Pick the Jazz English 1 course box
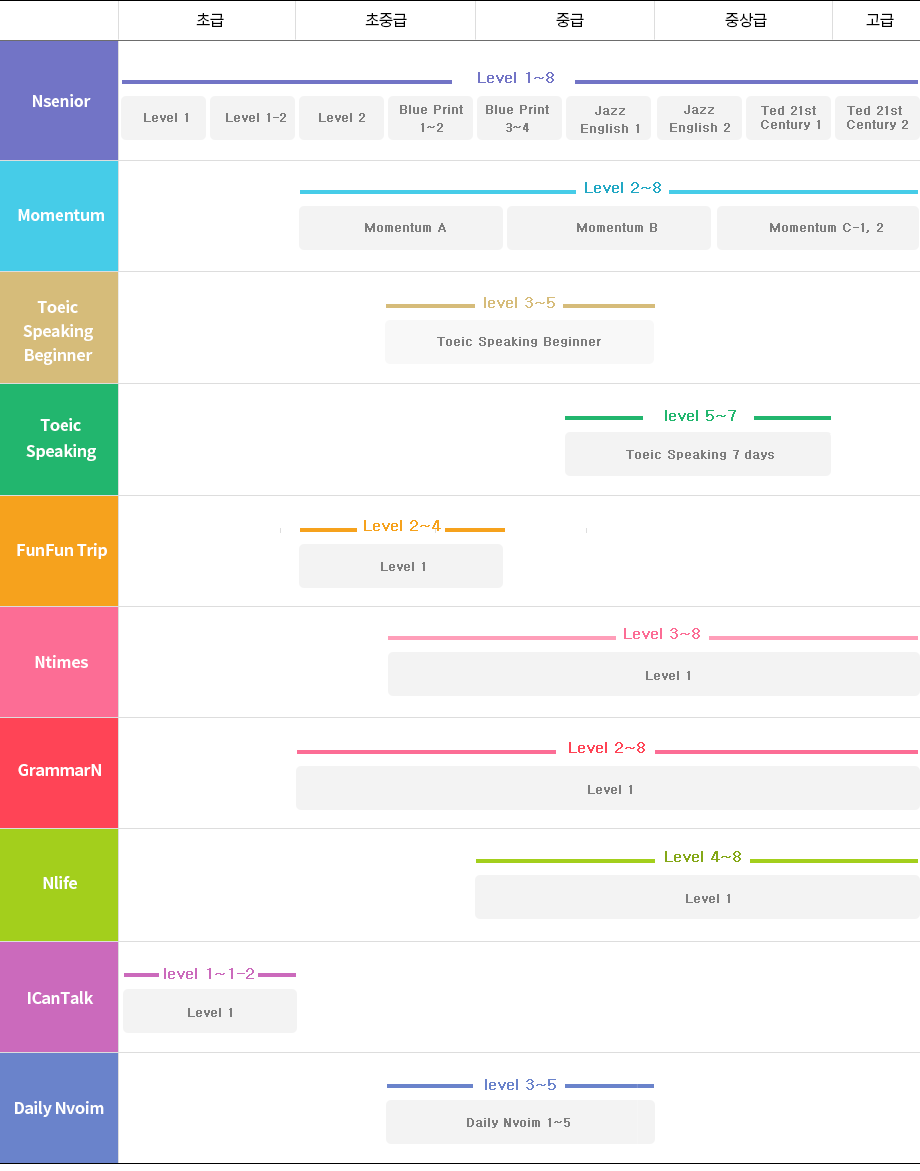Viewport: 920px width, 1171px height. point(609,118)
